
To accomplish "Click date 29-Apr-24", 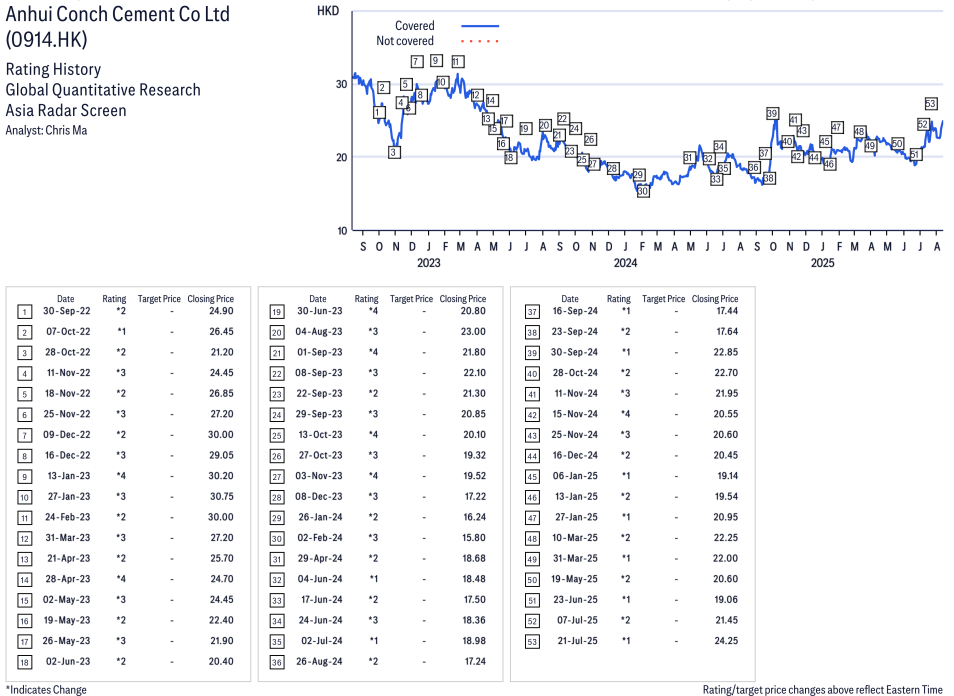I will [x=320, y=559].
